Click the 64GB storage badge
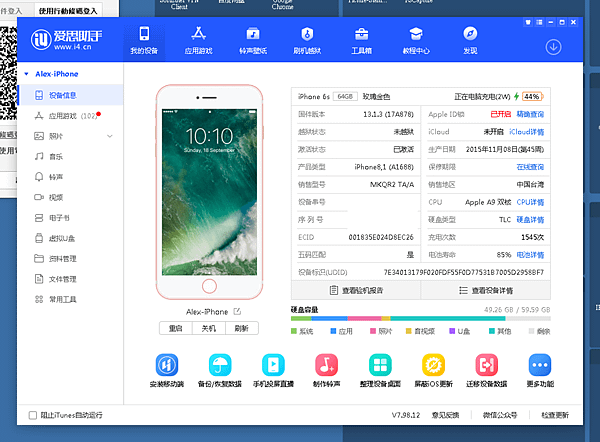 (x=345, y=96)
